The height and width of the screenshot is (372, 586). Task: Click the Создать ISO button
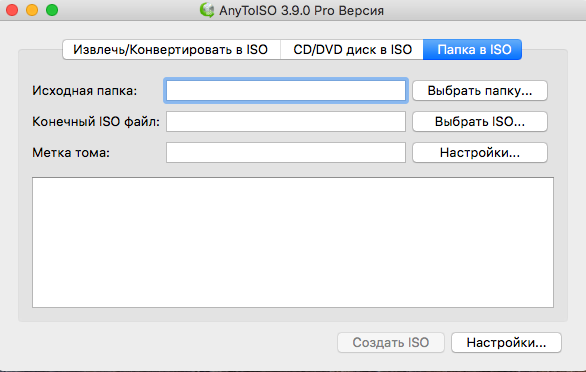pos(391,342)
